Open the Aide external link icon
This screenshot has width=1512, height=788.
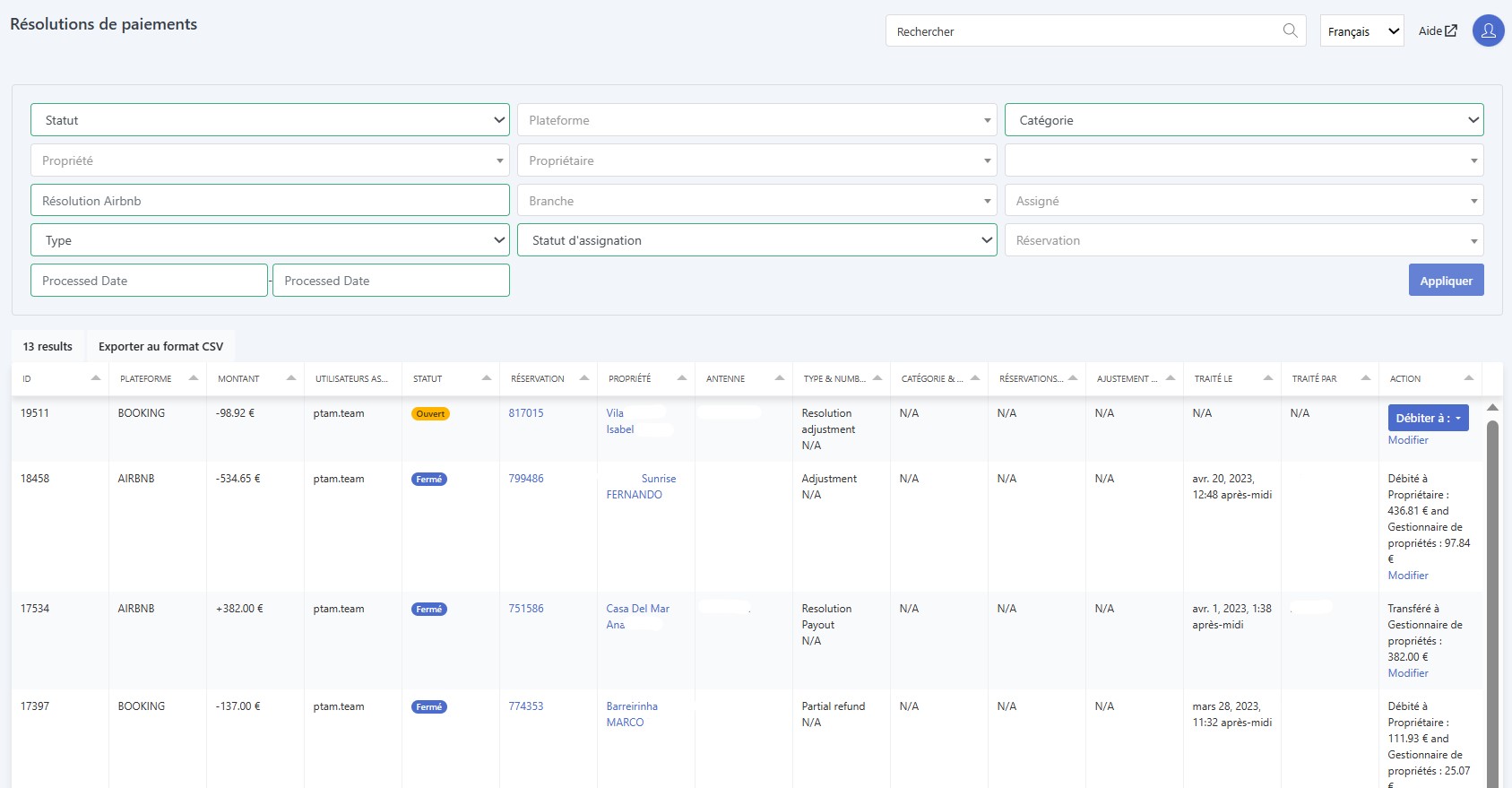point(1451,30)
